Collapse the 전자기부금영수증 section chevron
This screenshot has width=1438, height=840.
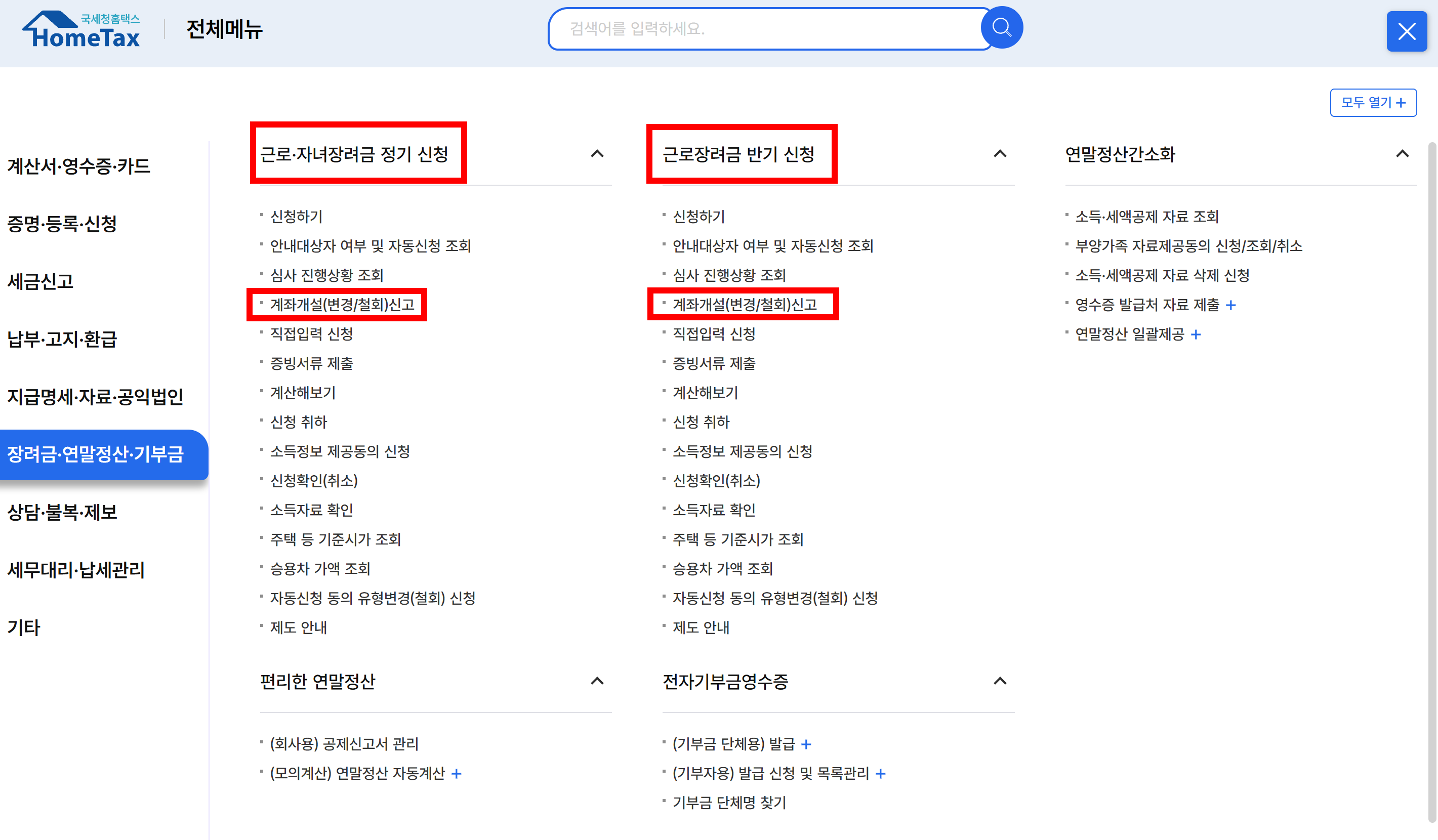[1000, 681]
